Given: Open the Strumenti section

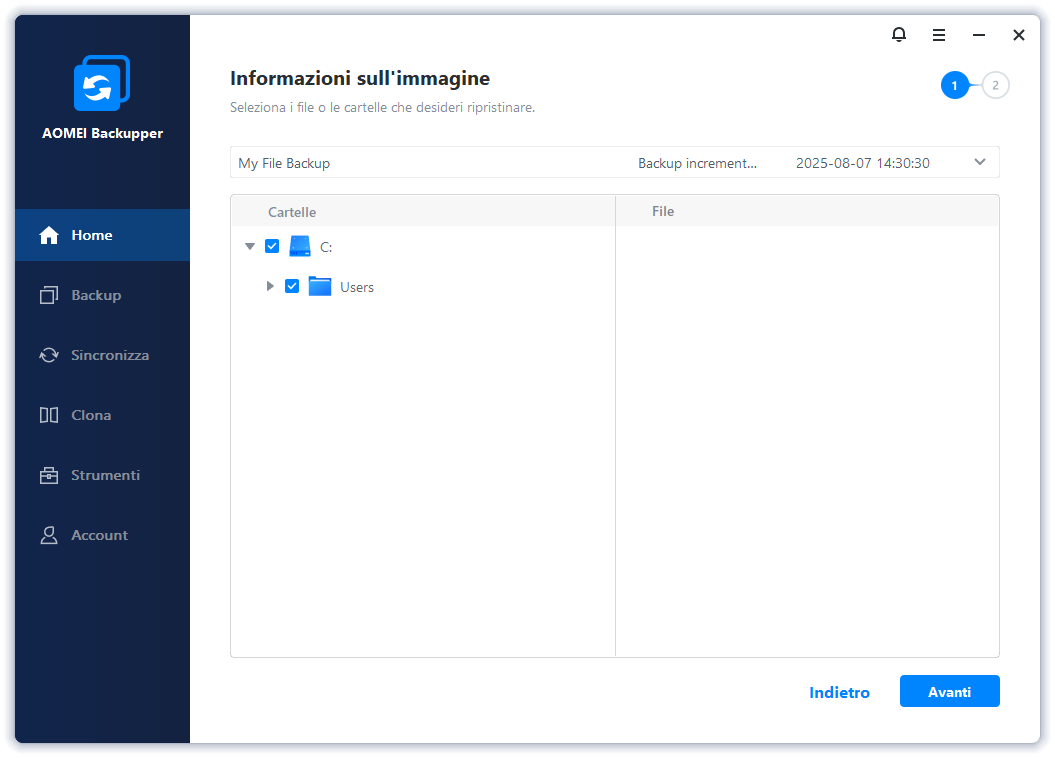Looking at the screenshot, I should tap(106, 475).
